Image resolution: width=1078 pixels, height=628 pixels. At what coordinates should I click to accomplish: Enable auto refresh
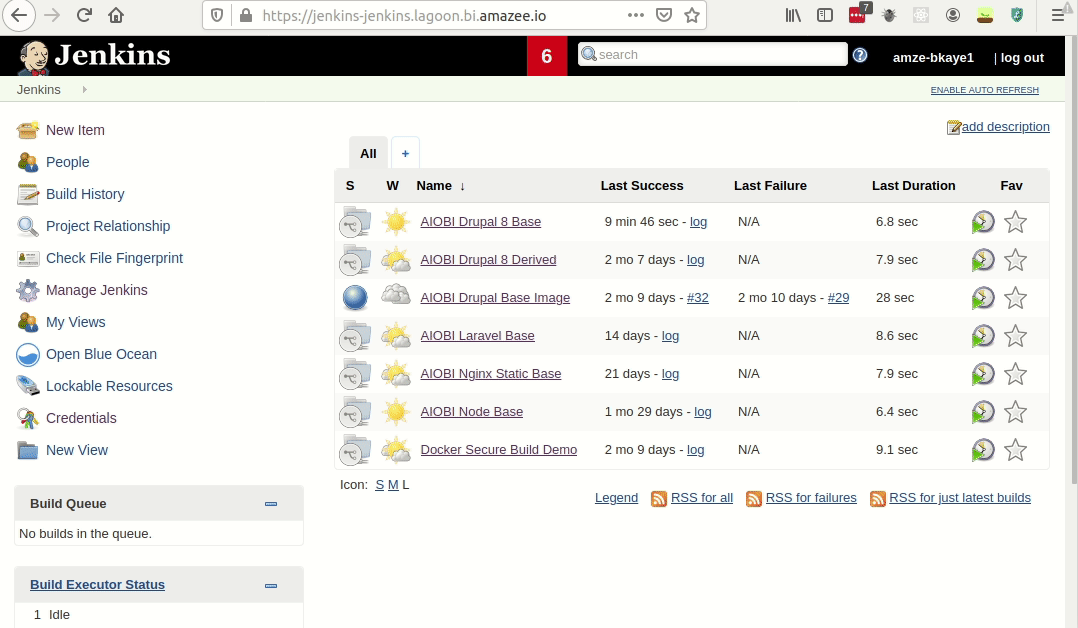[x=984, y=90]
